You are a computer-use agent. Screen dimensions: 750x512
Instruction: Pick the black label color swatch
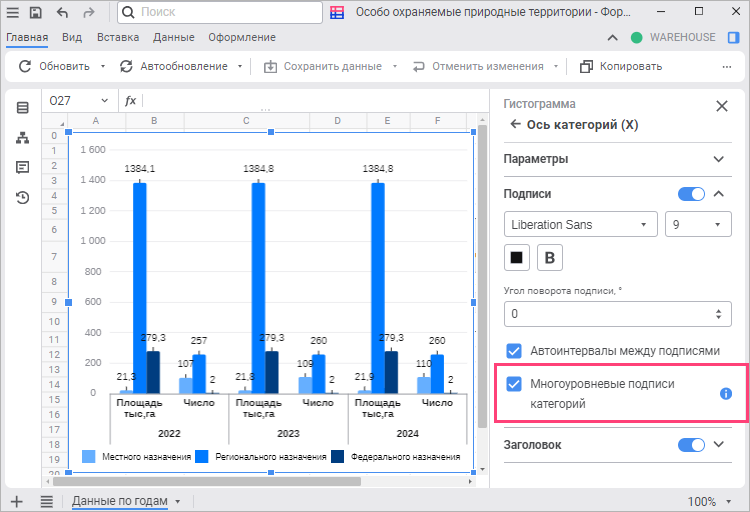tap(517, 257)
